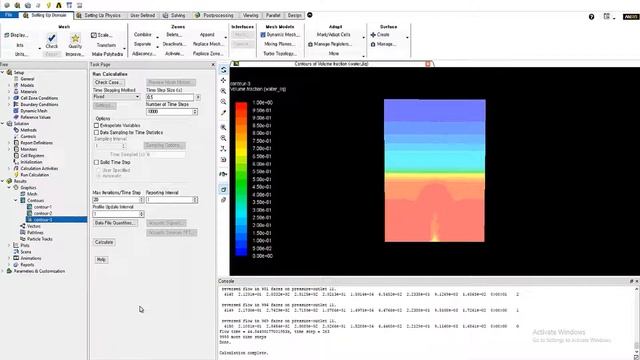Open the File menu
Screen dimensions: 640x360
(x=9, y=15)
